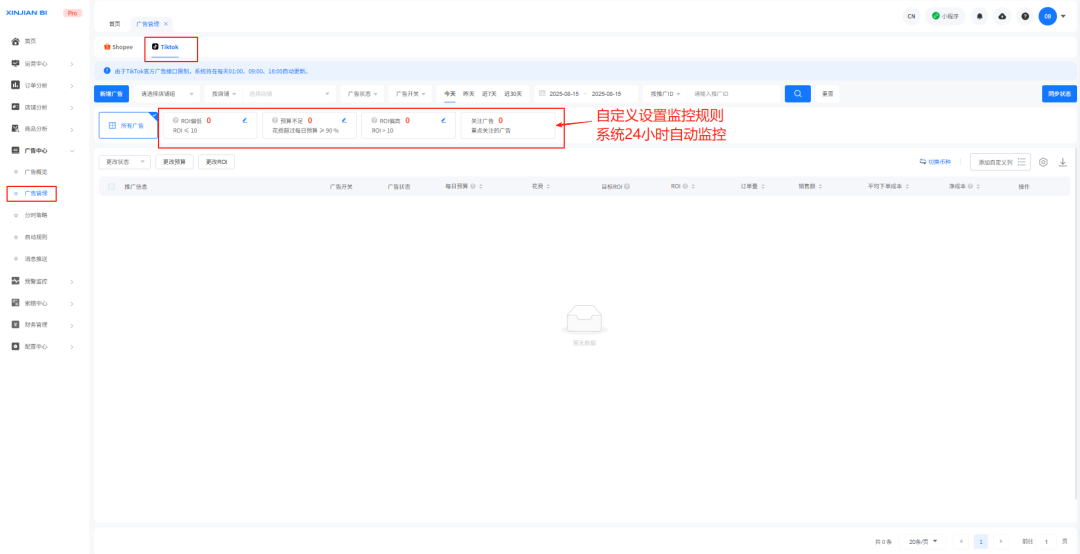Click the 广告中心 AD icon
Screen dimensions: 1080x554
point(16,150)
